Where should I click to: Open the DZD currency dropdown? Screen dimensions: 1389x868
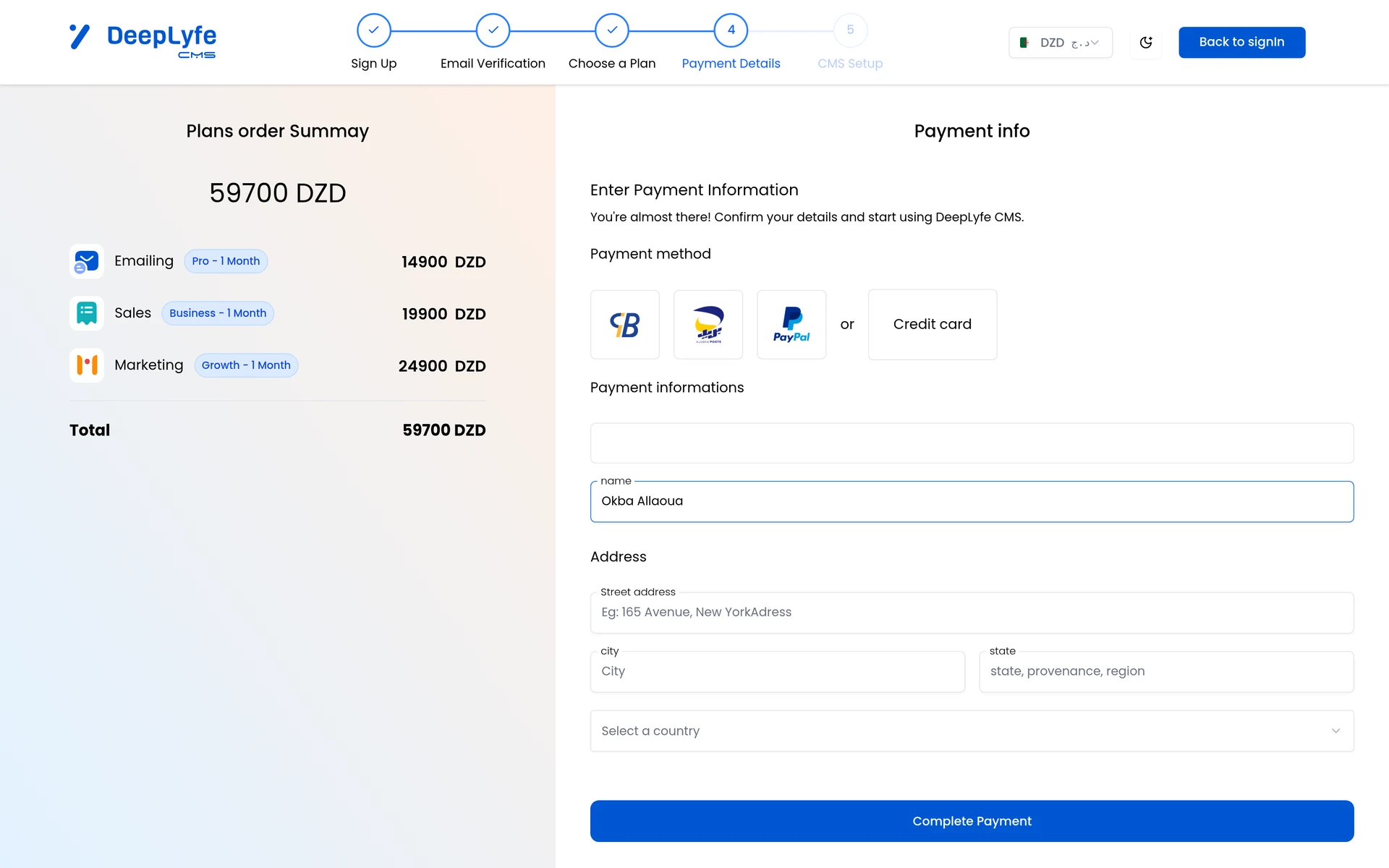(1061, 43)
